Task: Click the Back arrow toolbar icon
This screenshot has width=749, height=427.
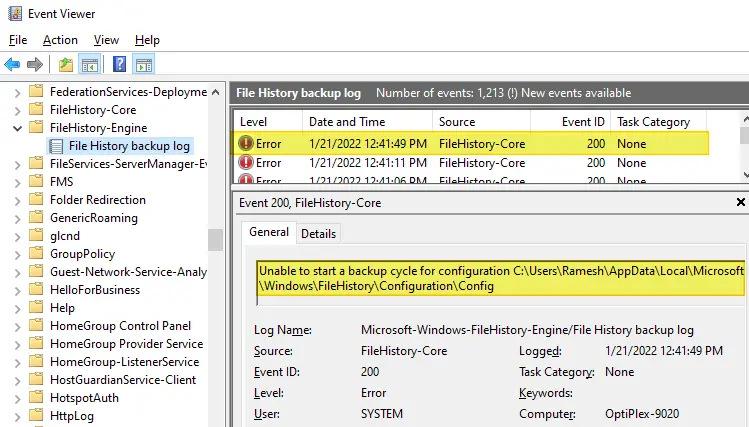Action: coord(12,64)
